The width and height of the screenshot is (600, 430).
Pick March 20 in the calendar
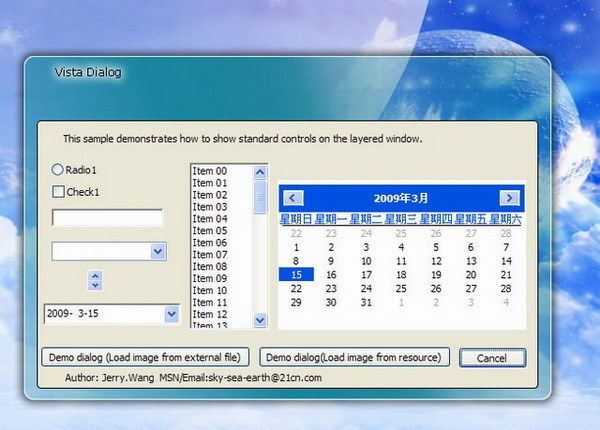coord(471,275)
